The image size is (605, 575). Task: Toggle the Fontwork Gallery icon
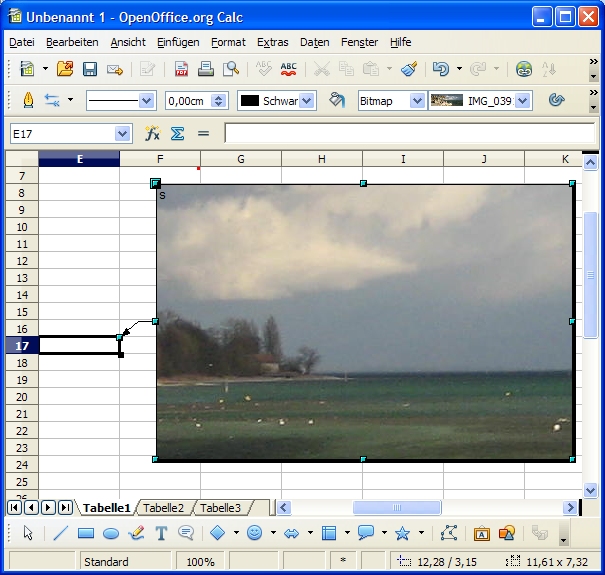pos(481,533)
